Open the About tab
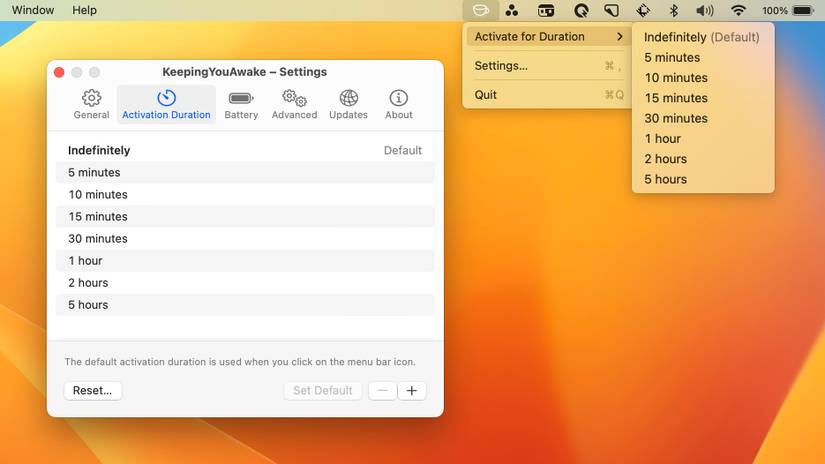Viewport: 825px width, 464px height. (398, 104)
